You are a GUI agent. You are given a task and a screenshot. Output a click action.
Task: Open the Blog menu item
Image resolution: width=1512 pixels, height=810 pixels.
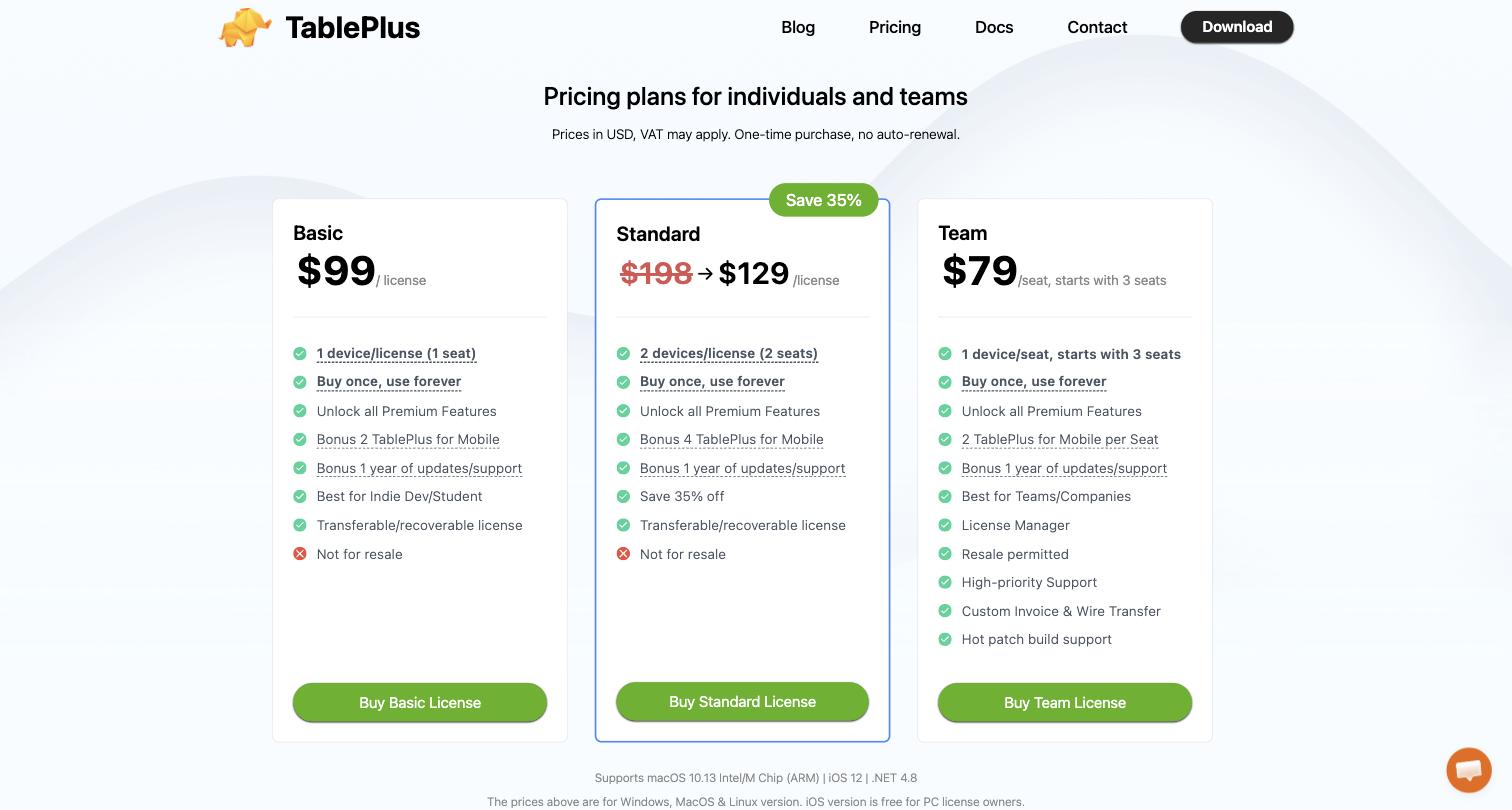(798, 27)
